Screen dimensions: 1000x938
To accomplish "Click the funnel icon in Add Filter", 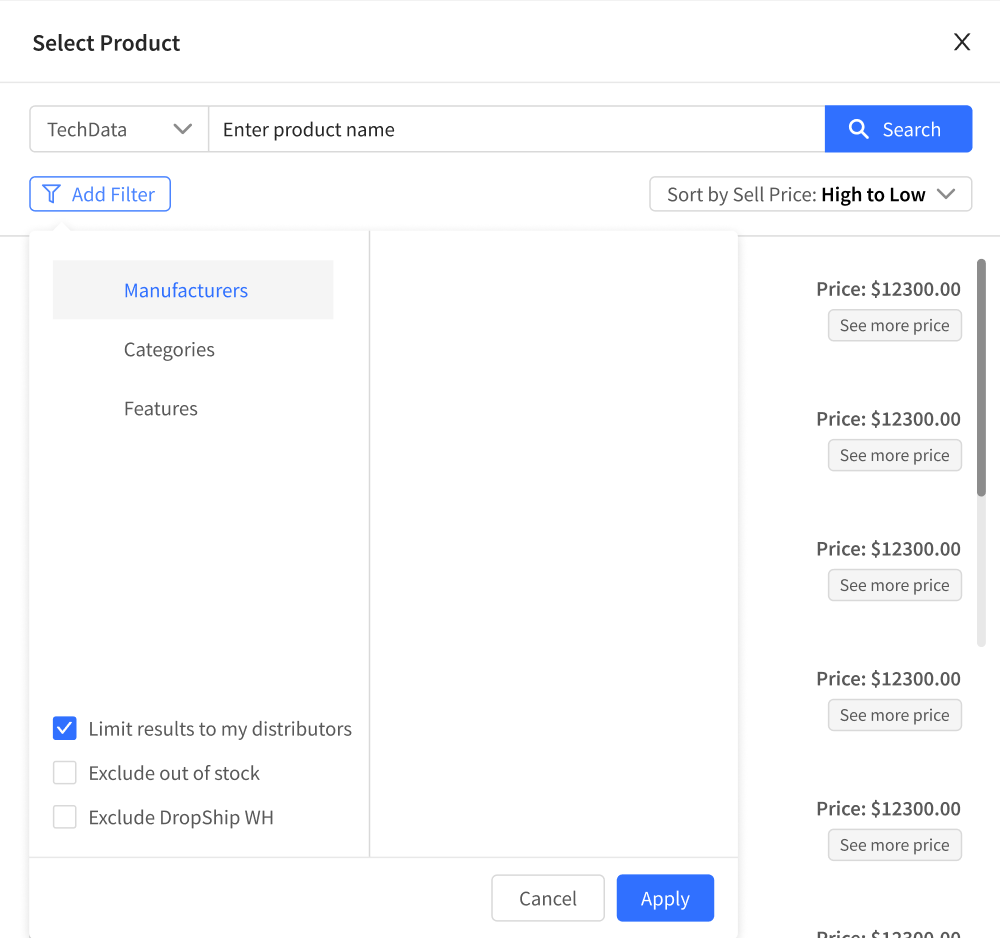I will [51, 194].
